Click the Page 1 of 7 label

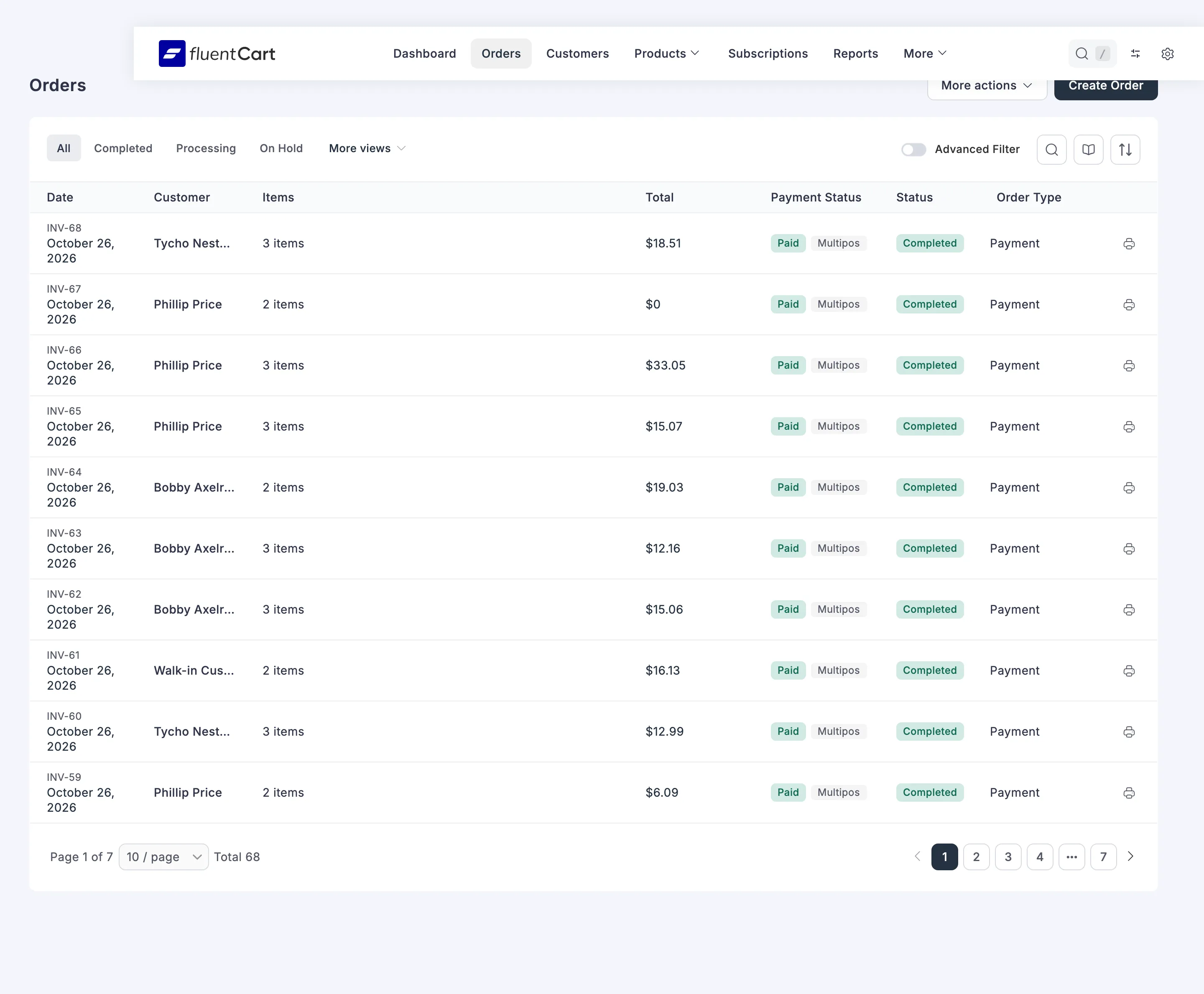tap(81, 856)
